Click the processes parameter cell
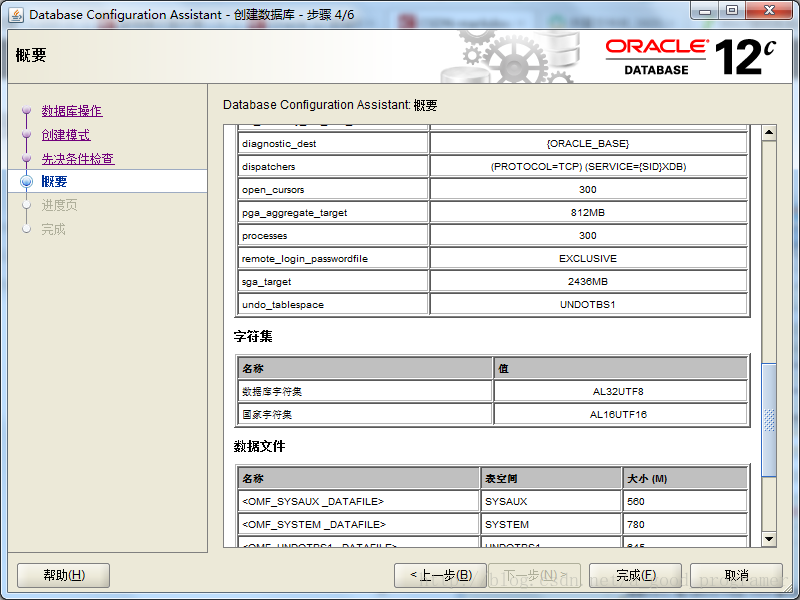Image resolution: width=800 pixels, height=600 pixels. 333,235
